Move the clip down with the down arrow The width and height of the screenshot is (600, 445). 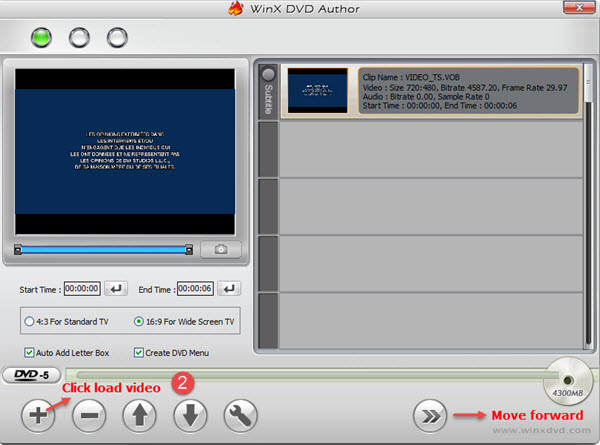[x=190, y=416]
